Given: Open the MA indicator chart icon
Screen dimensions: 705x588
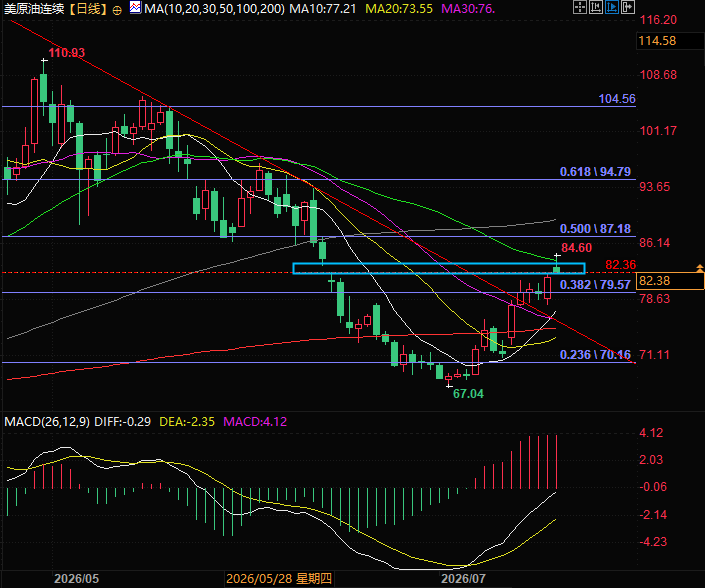Looking at the screenshot, I should (x=135, y=7).
